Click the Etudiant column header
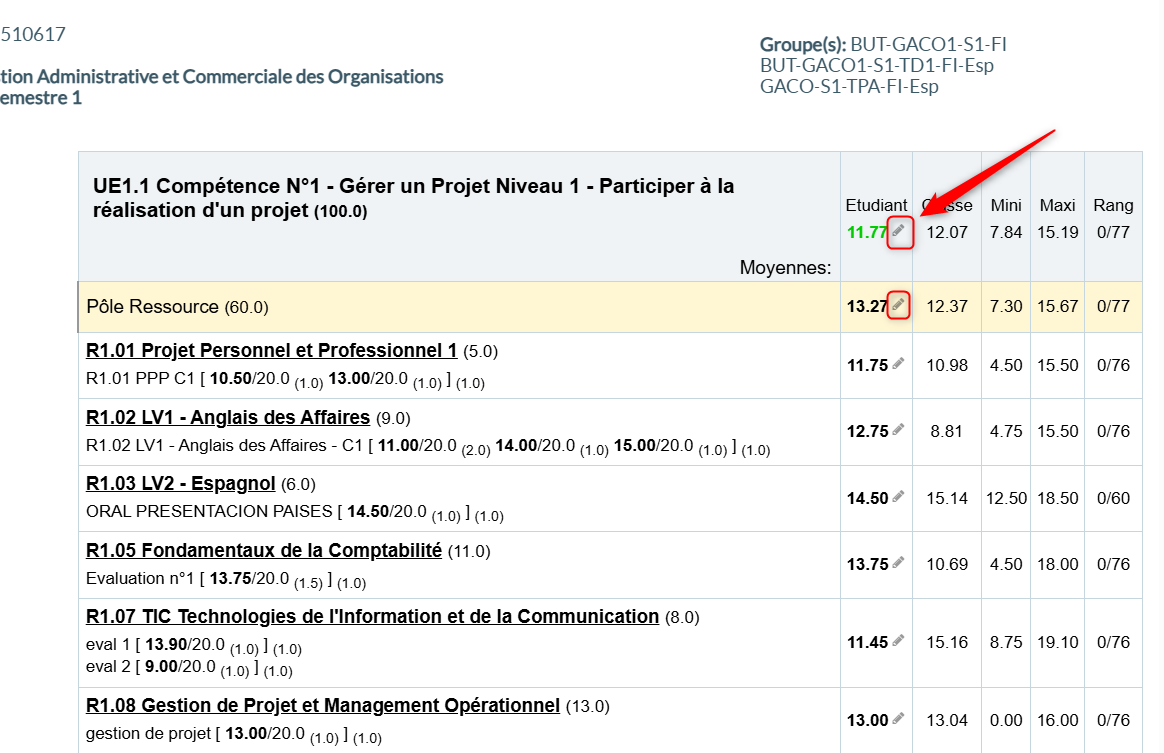The width and height of the screenshot is (1164, 753). pos(876,205)
